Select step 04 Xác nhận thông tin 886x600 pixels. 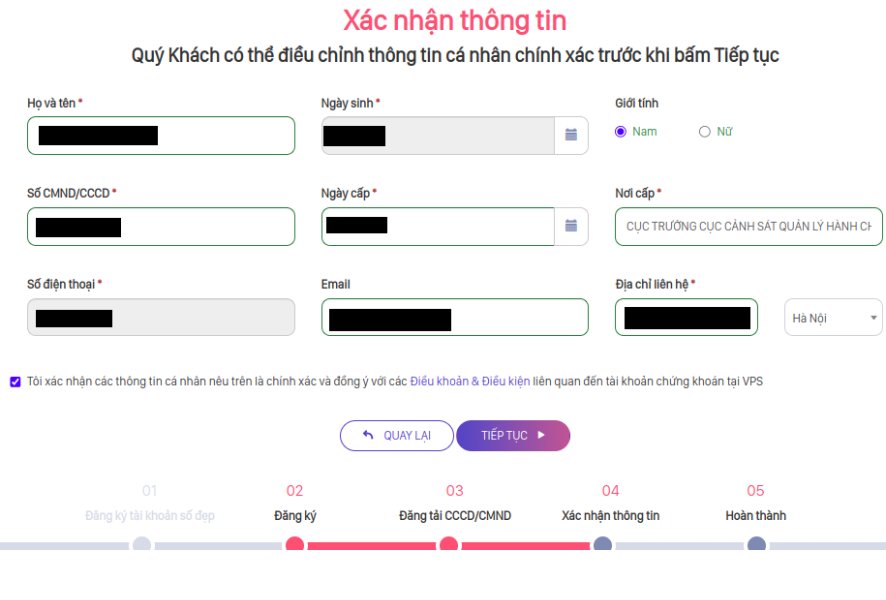(603, 545)
